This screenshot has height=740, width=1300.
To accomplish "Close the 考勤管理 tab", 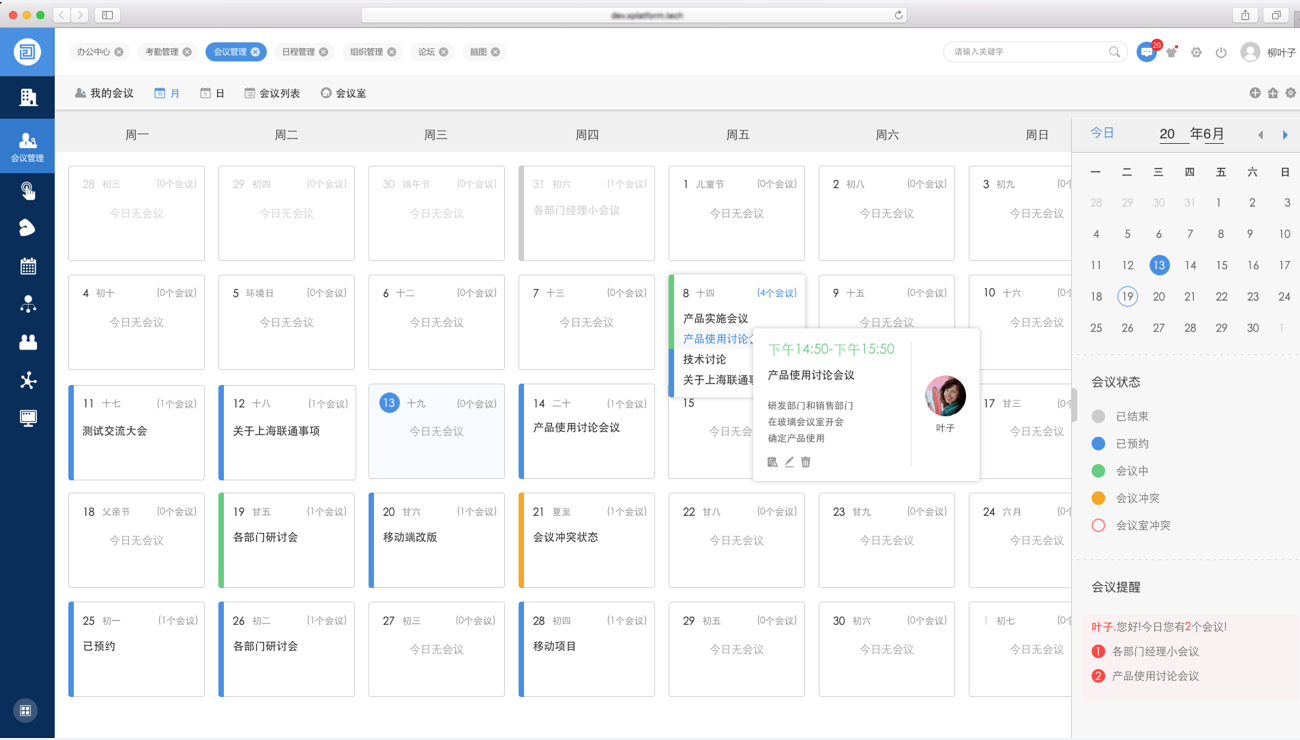I will (x=187, y=52).
